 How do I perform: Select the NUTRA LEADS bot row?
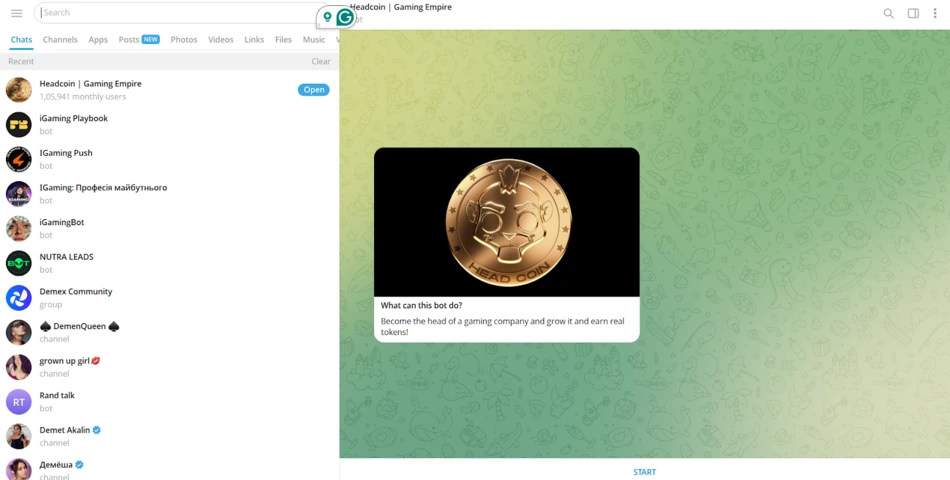pyautogui.click(x=169, y=263)
